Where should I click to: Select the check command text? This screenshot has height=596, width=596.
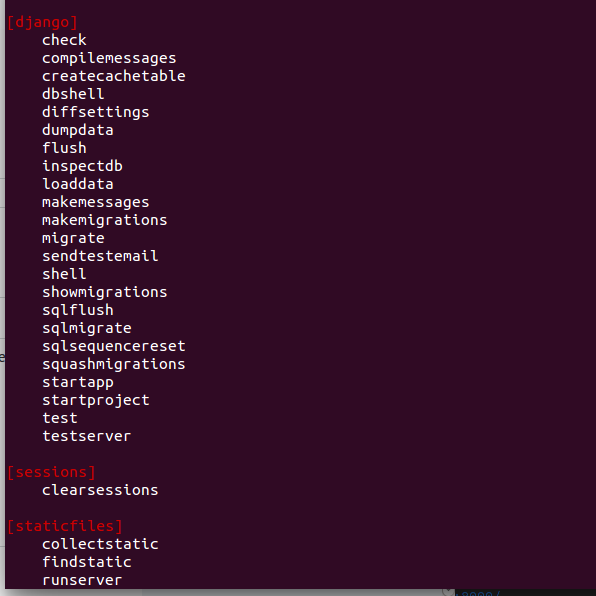(x=64, y=40)
